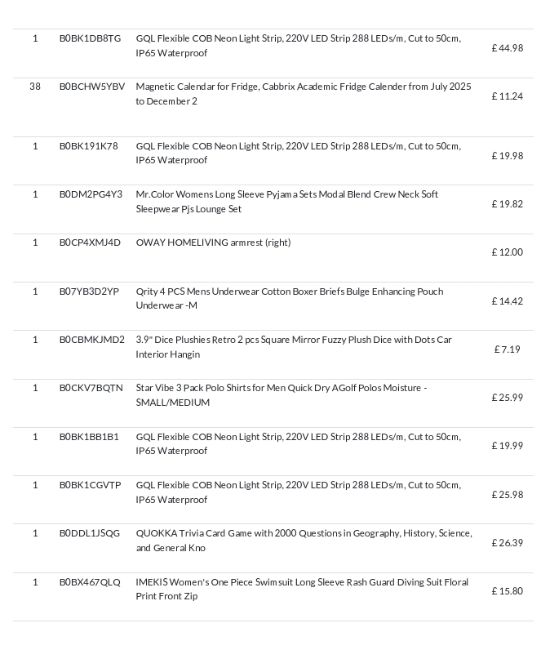Image resolution: width=541 pixels, height=650 pixels.
Task: Open the Mr.Color Womens Pyjama Sets item
Action: 287,201
